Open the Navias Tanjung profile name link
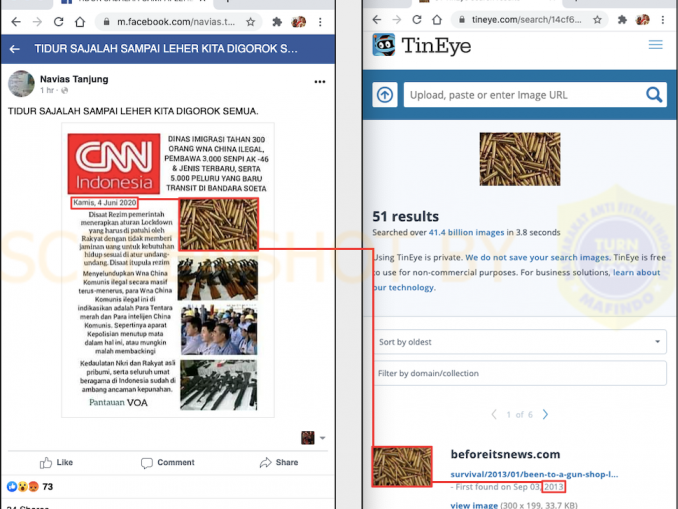The width and height of the screenshot is (678, 509). tap(74, 79)
